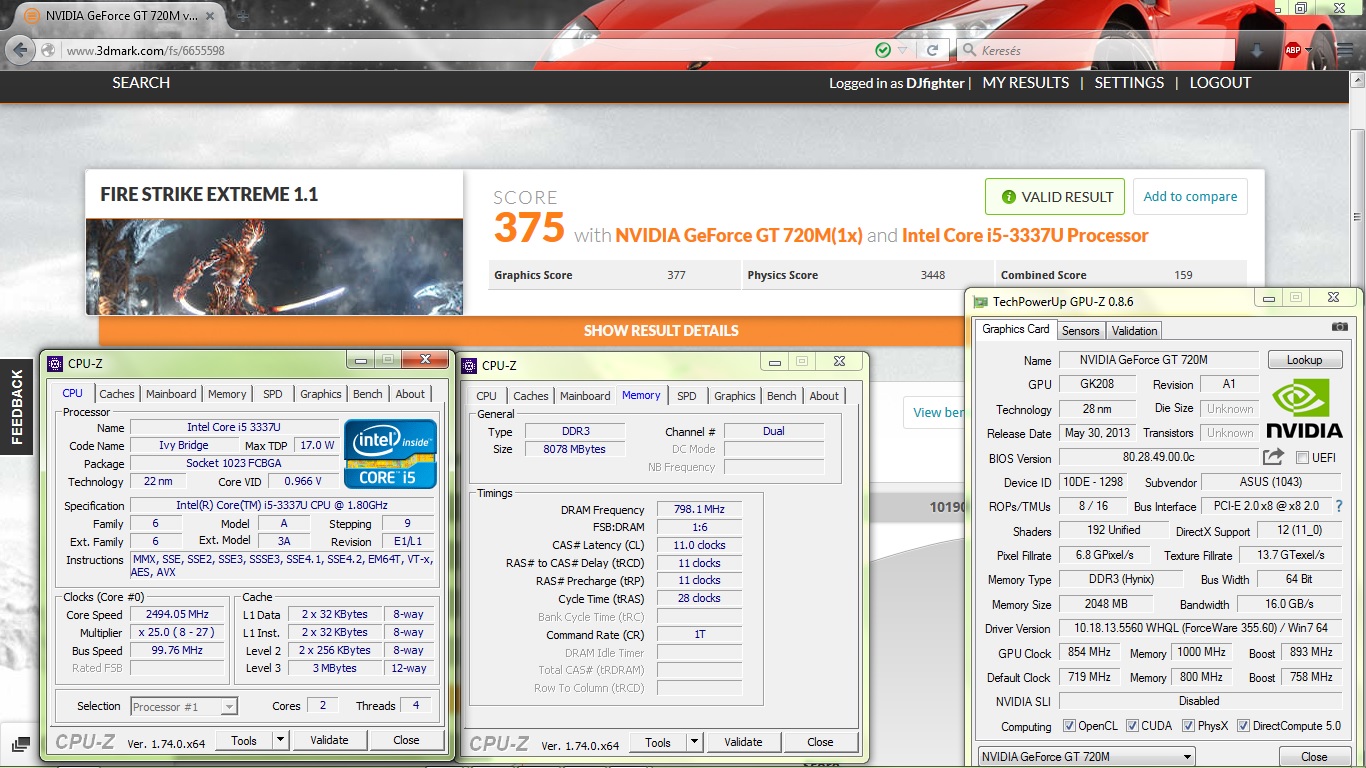1366x768 pixels.
Task: Click Tools button in Memory CPU-Z window
Action: [x=658, y=742]
